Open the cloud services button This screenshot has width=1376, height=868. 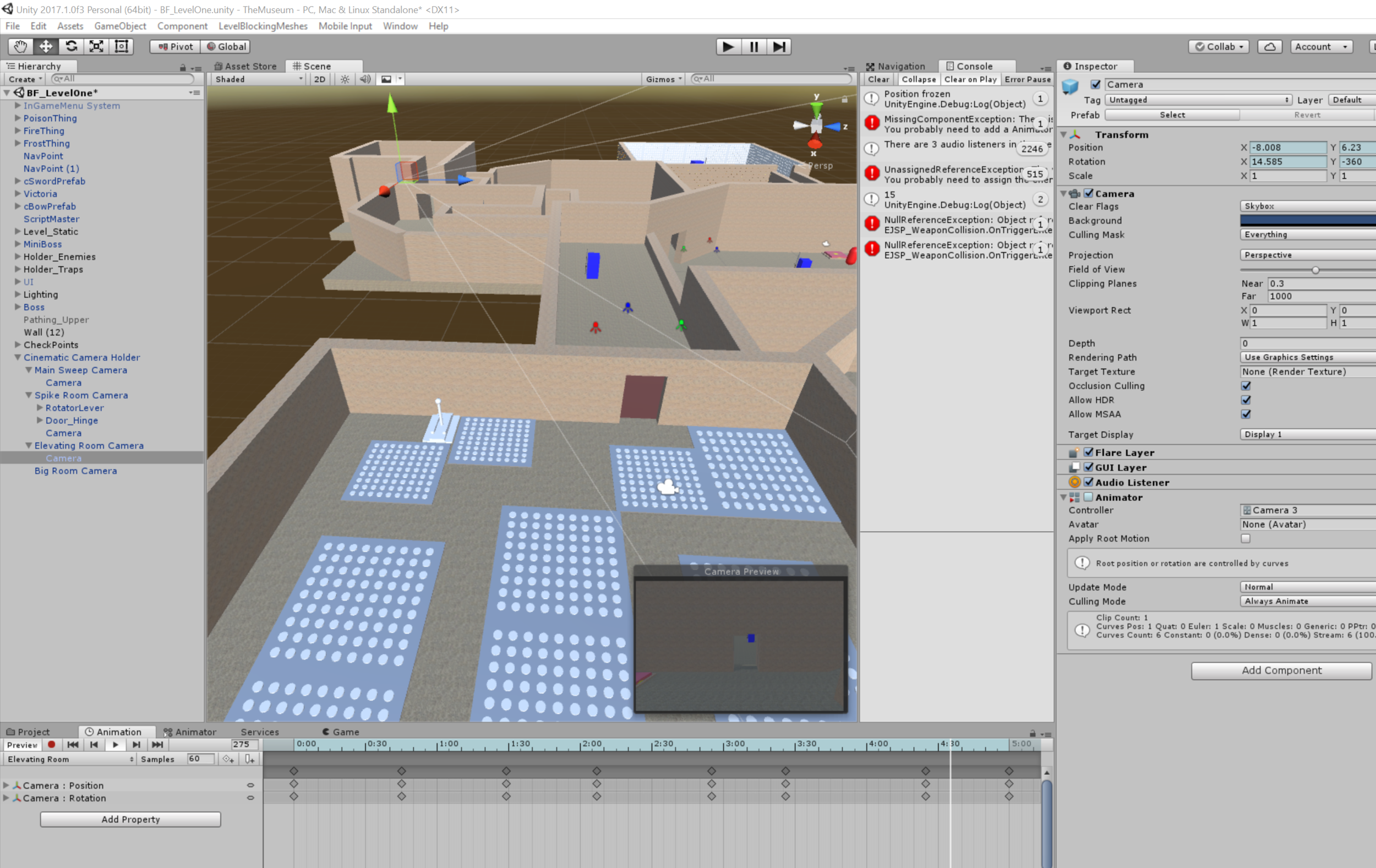[1269, 46]
